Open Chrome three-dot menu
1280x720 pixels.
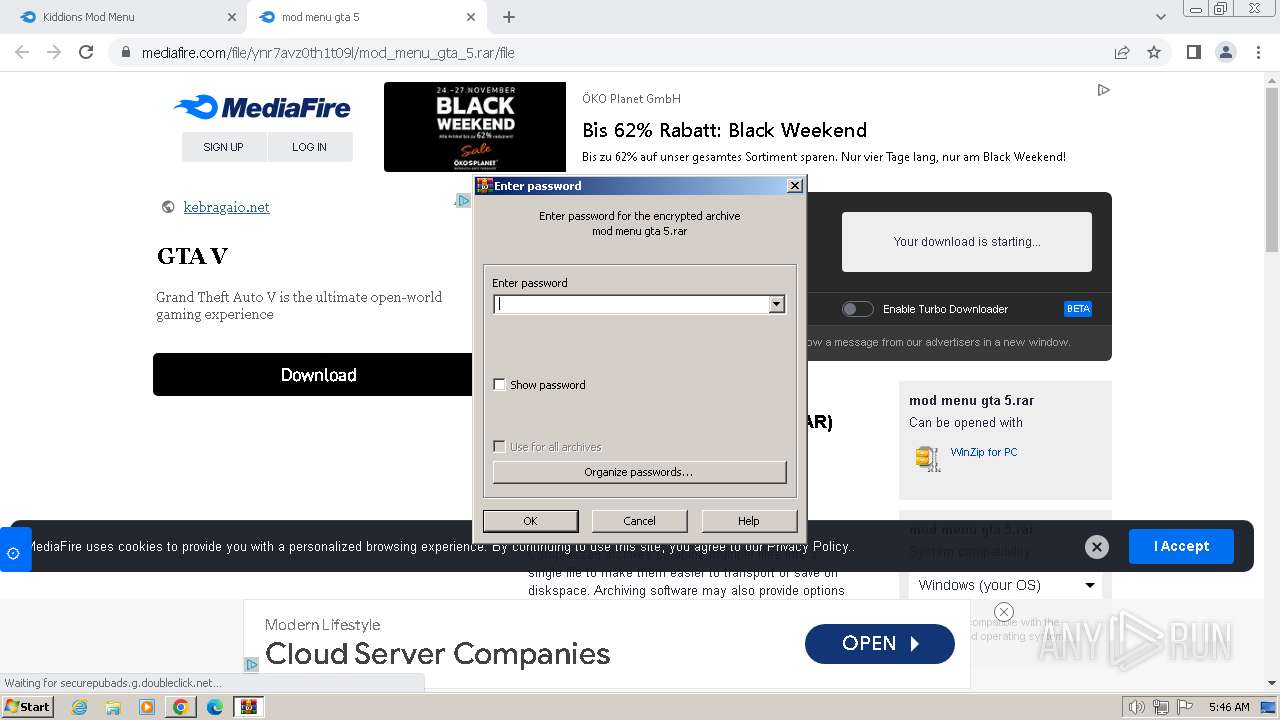(x=1258, y=52)
